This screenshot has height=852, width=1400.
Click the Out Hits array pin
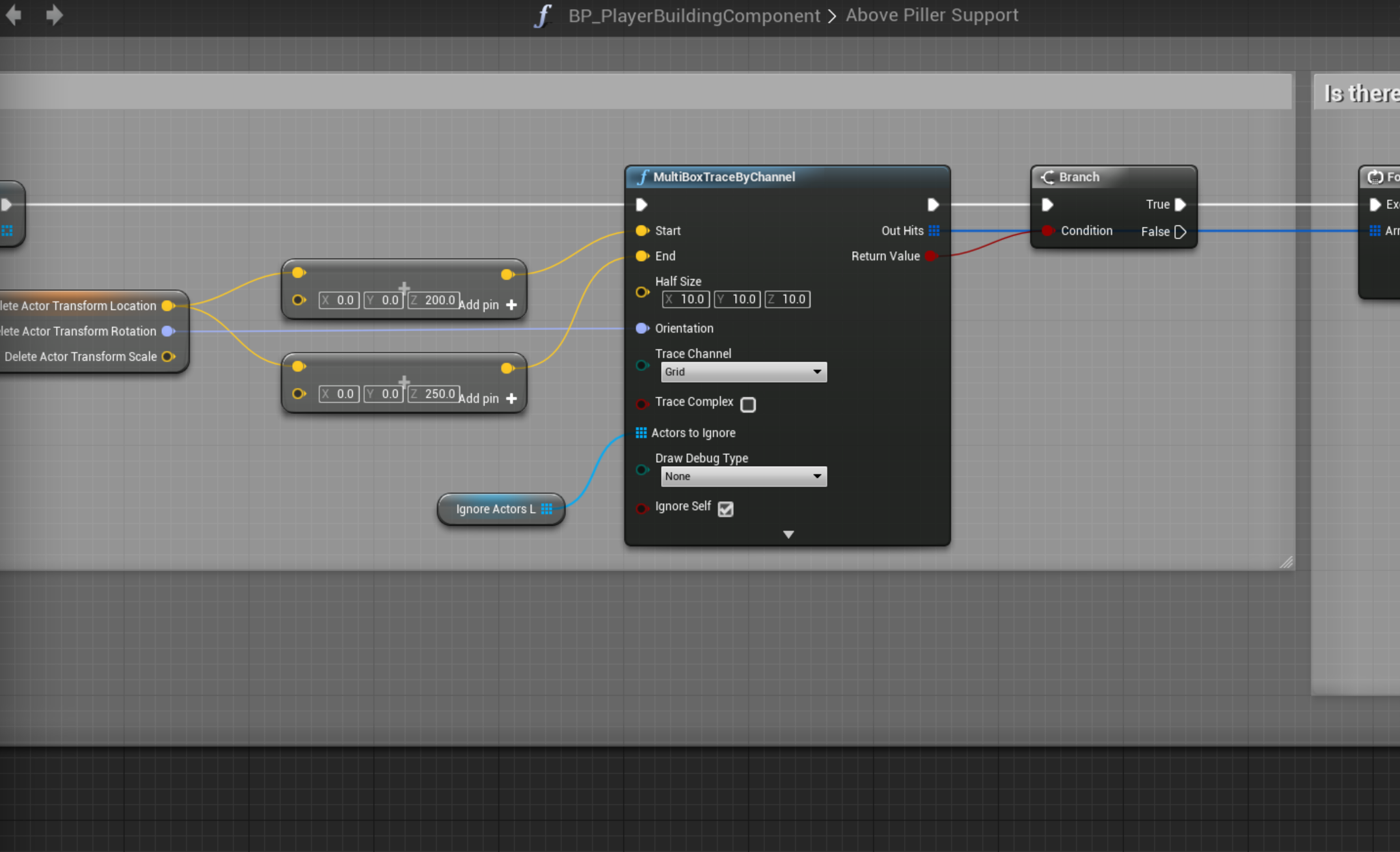(934, 230)
